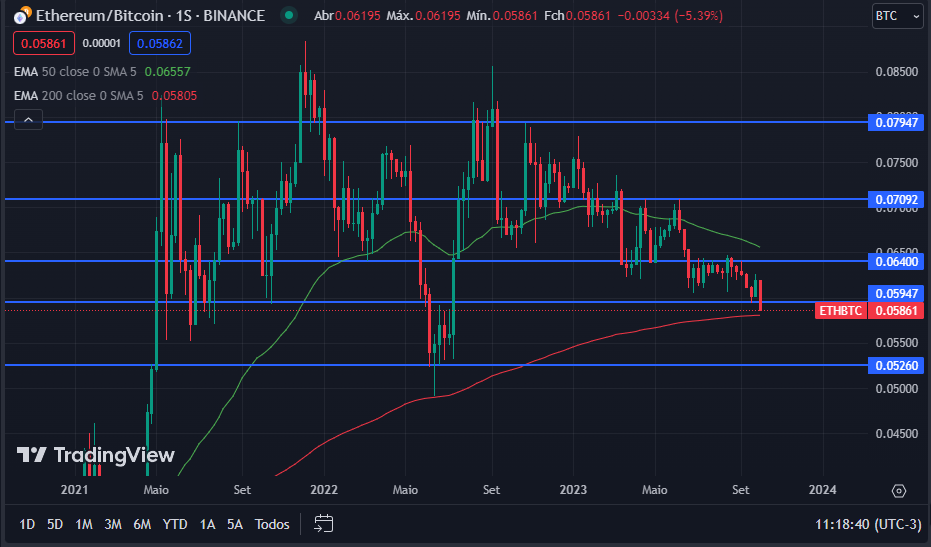Viewport: 931px width, 547px height.
Task: Select the 0.07092 horizontal line price label
Action: 896,200
